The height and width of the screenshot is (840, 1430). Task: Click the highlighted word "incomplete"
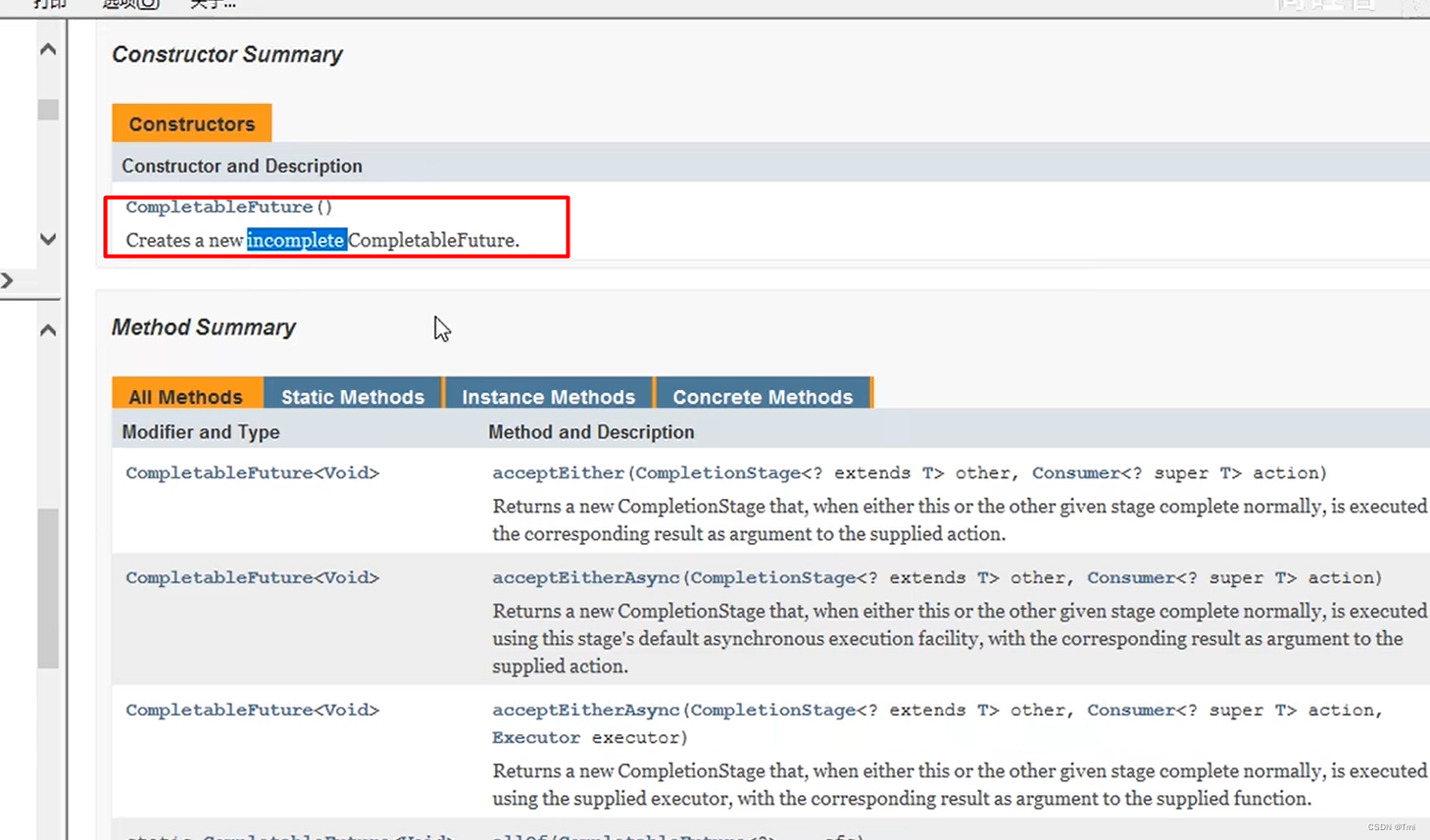[296, 240]
